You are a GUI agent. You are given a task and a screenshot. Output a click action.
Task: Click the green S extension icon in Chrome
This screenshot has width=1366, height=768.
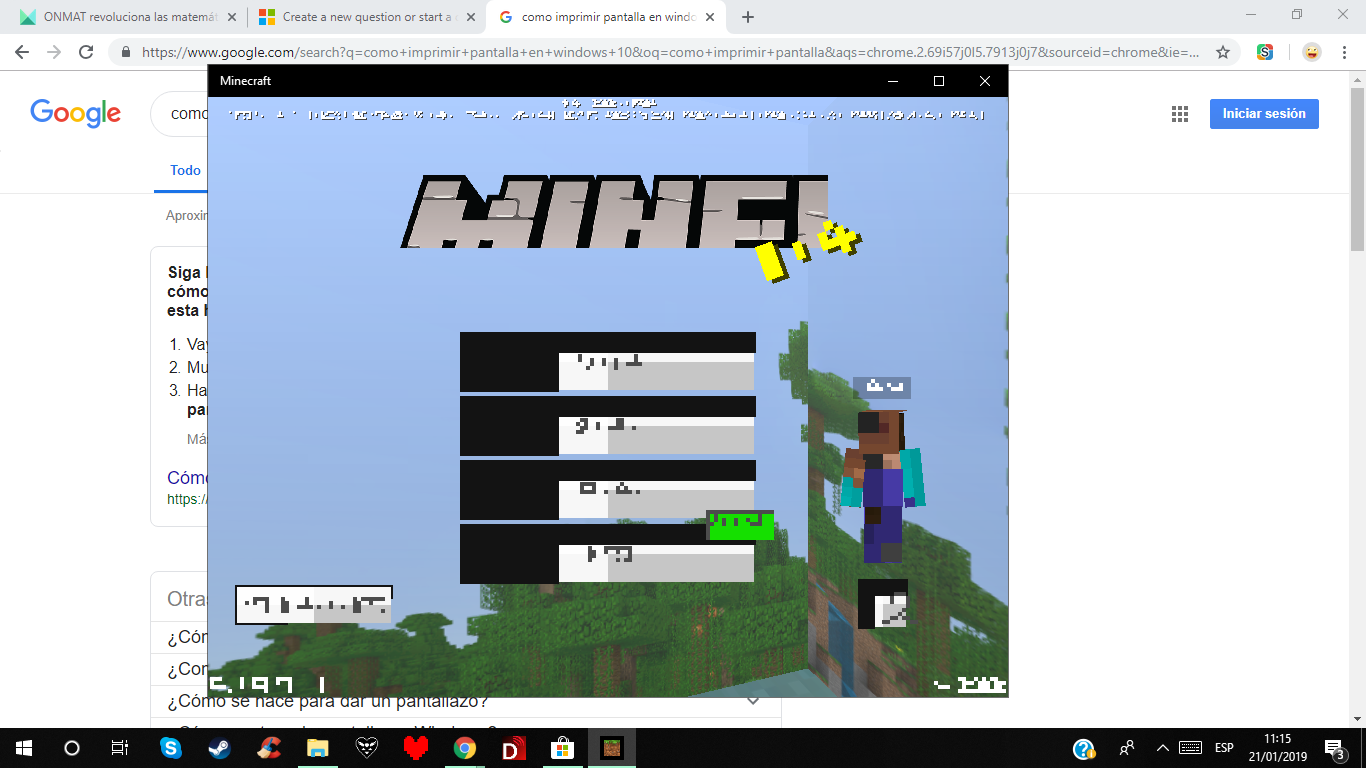[x=1265, y=52]
